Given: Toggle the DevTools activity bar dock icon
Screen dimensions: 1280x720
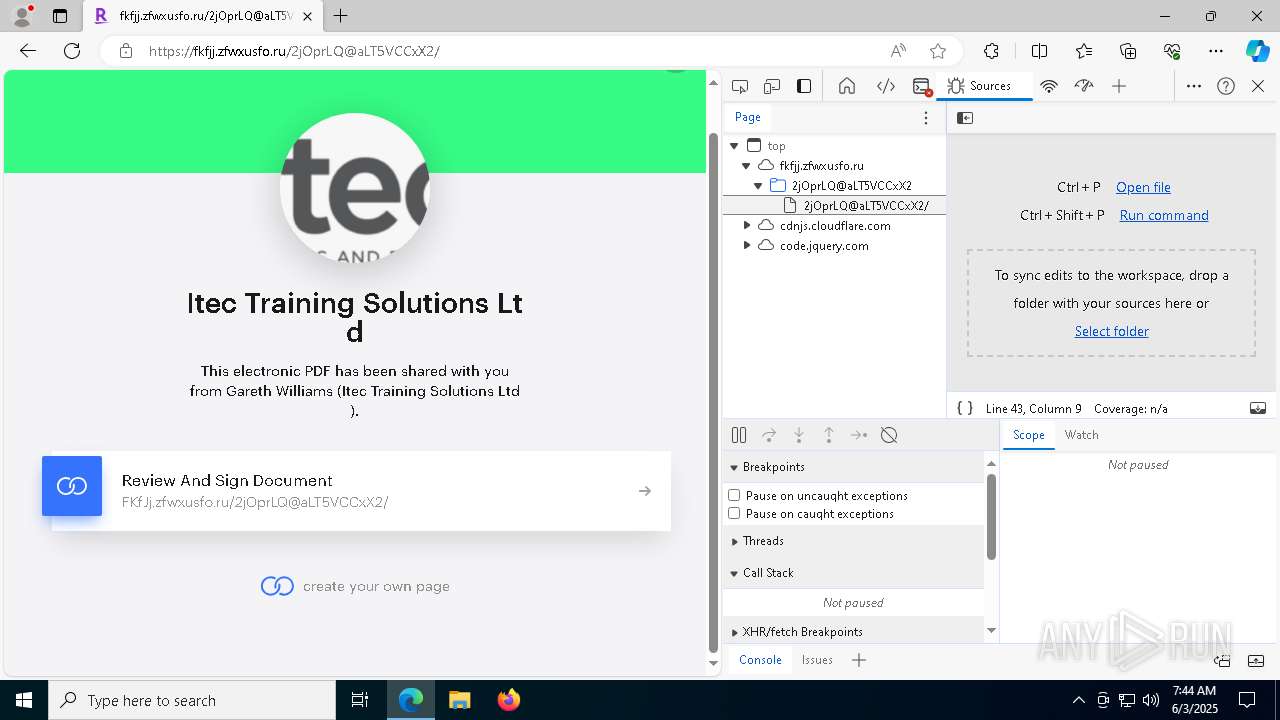Looking at the screenshot, I should click(804, 86).
